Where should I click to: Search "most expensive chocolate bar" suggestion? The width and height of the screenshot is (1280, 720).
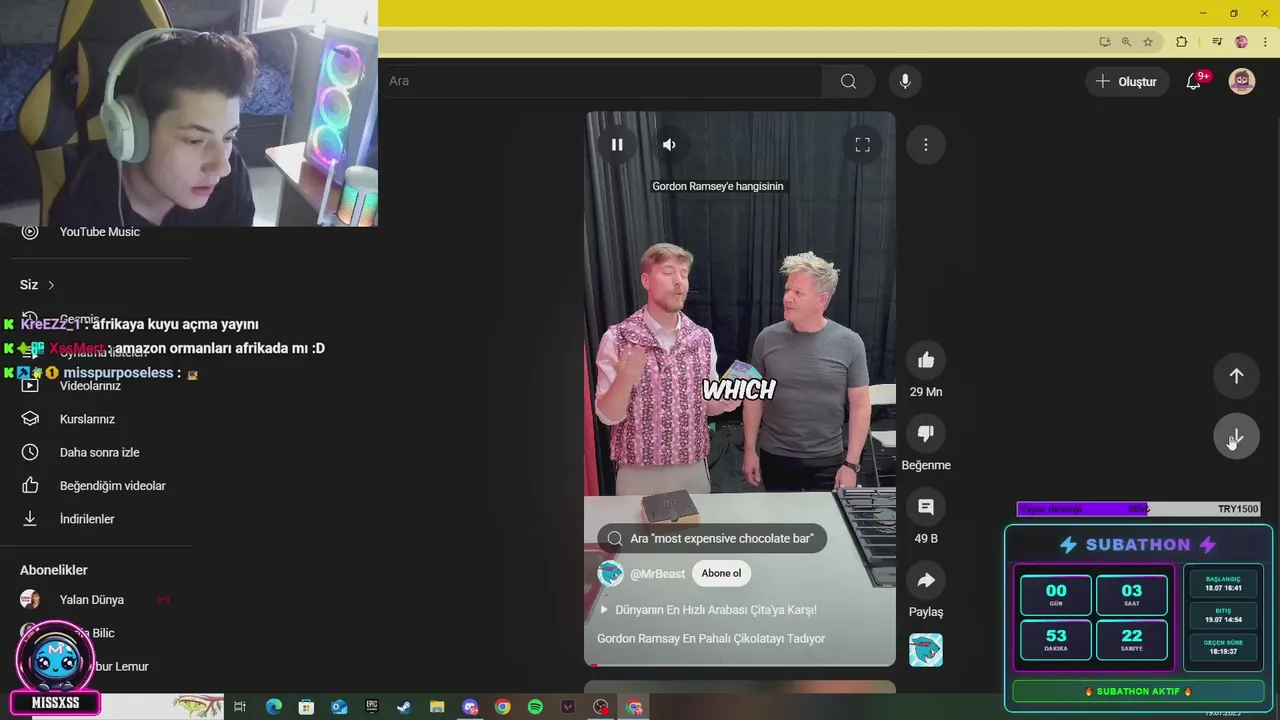(x=712, y=538)
